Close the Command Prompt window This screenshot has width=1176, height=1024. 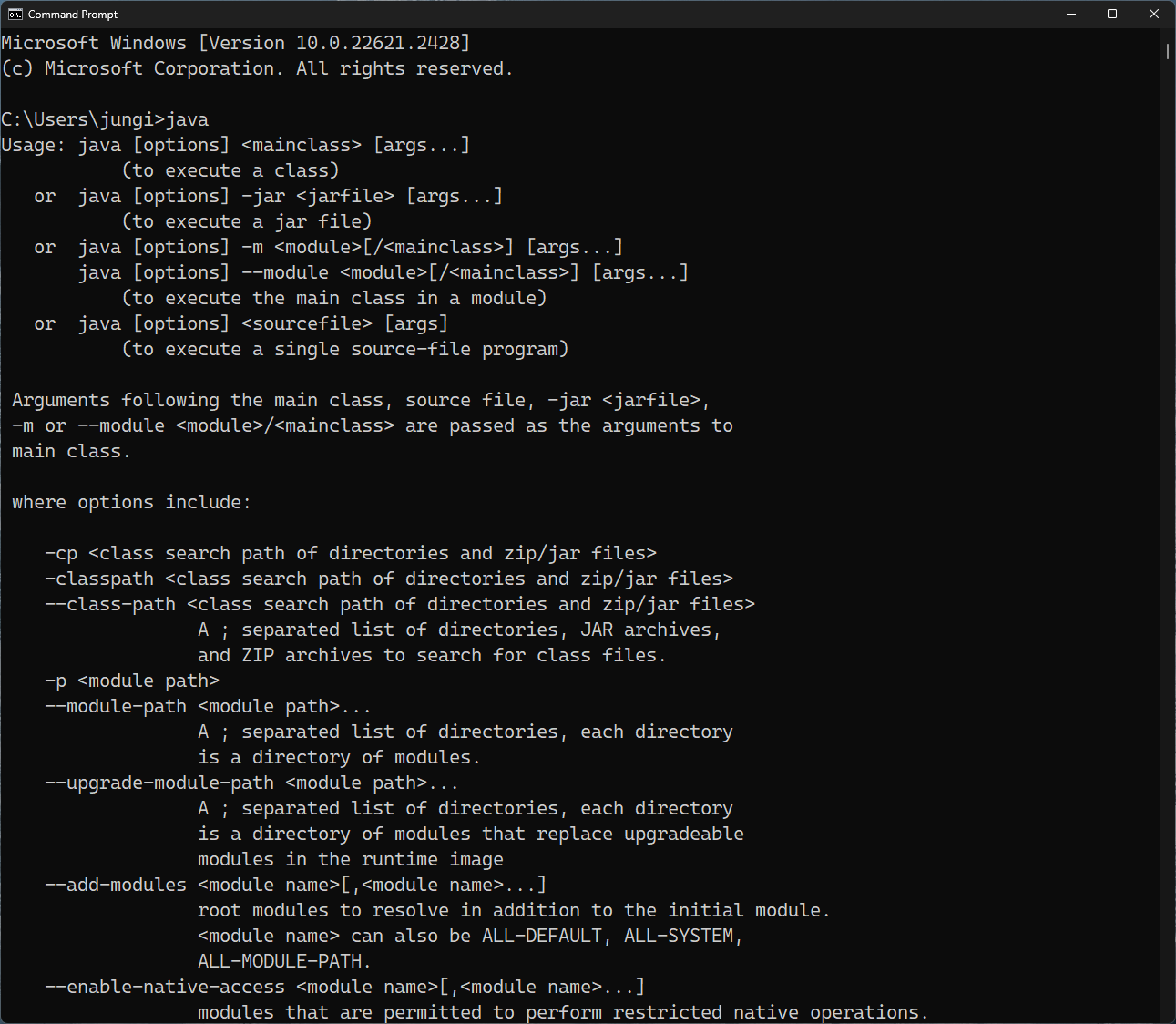point(1154,14)
